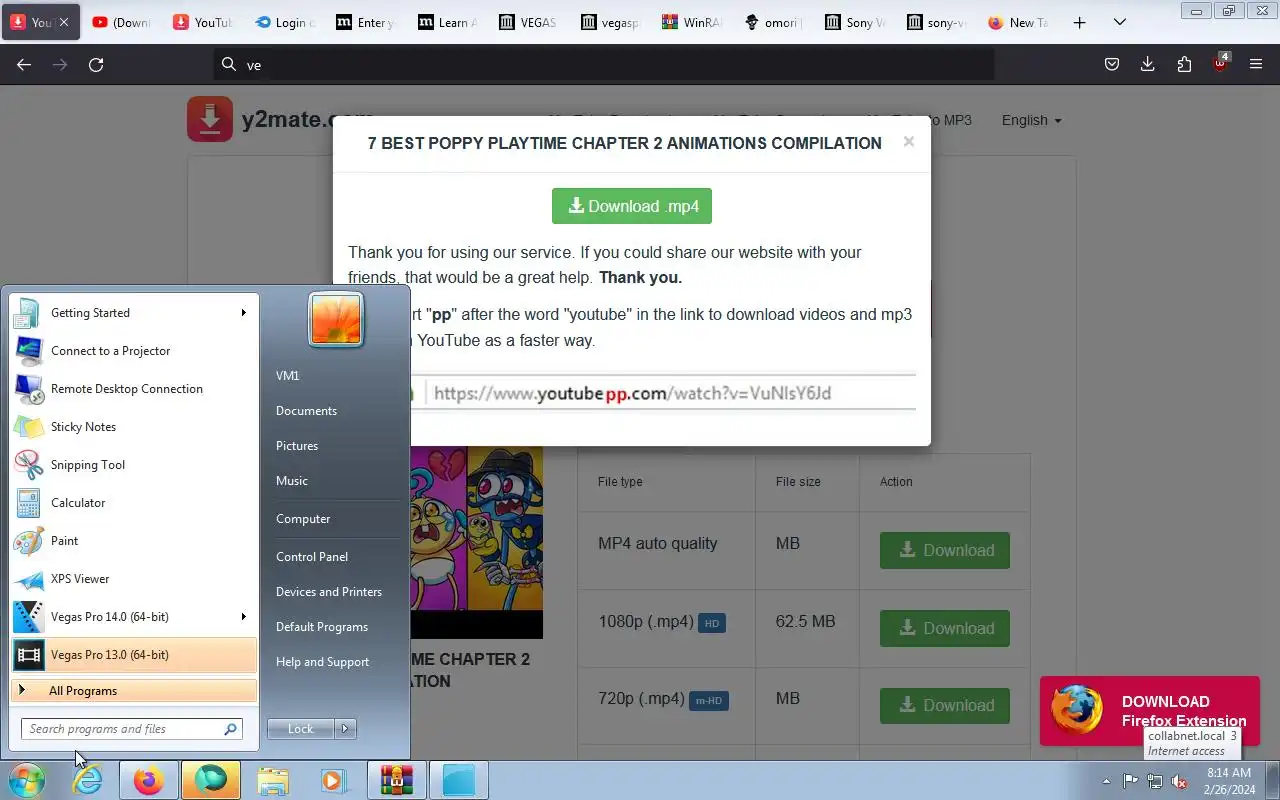This screenshot has height=800, width=1280.
Task: Start Remote Desktop Connection
Action: coord(134,389)
